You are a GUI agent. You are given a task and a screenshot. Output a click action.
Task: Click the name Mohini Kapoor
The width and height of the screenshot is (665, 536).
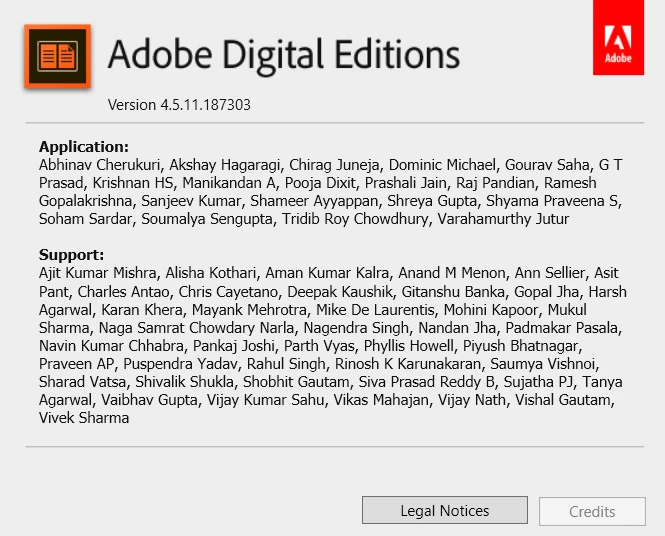(x=491, y=310)
